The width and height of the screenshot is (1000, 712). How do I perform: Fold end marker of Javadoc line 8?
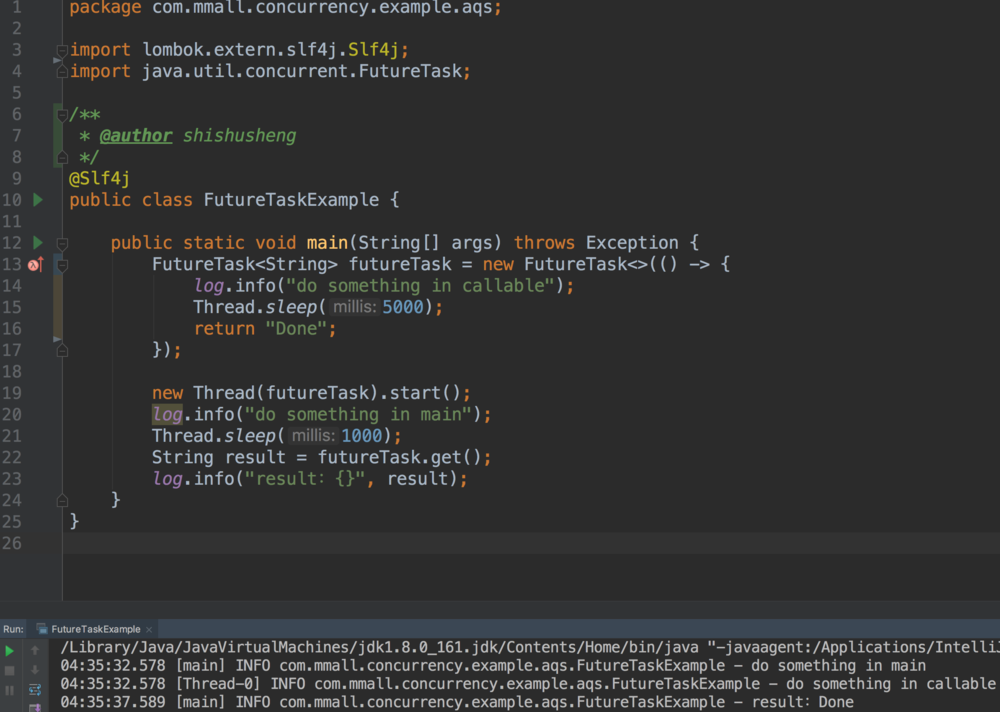point(62,158)
